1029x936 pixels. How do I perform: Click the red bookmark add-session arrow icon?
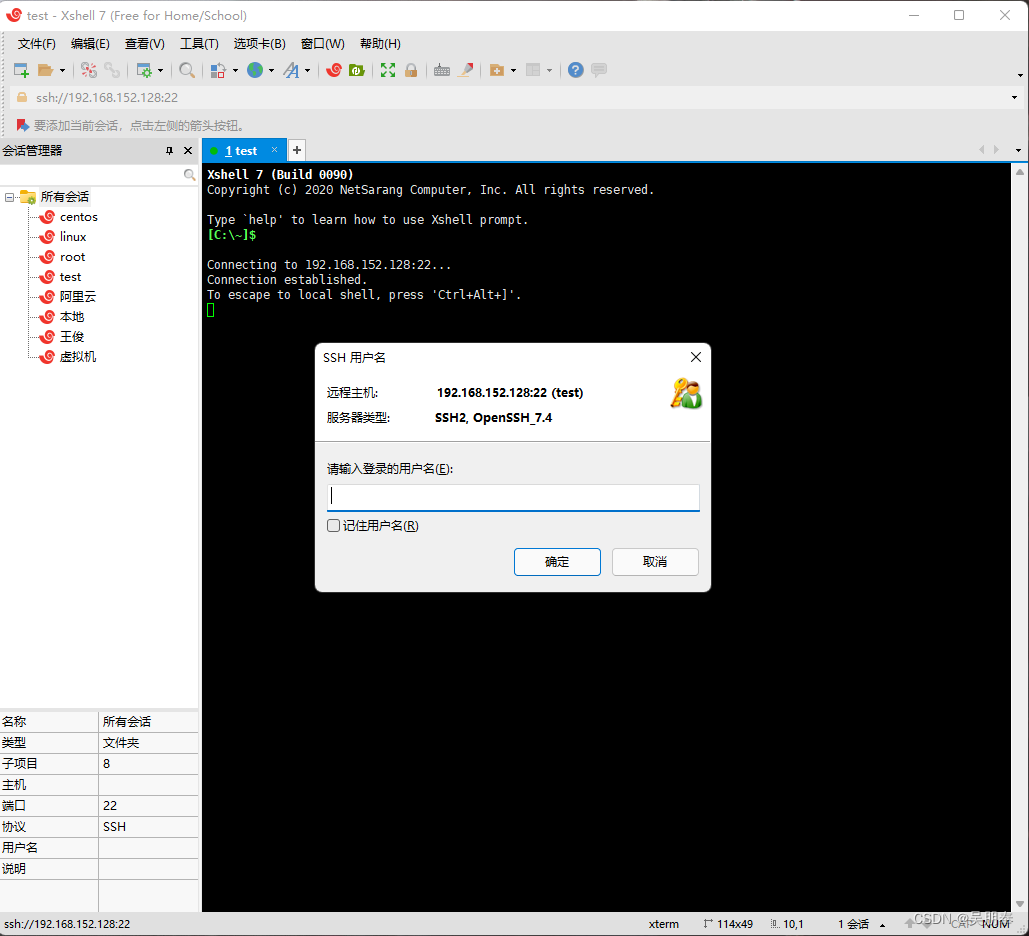22,125
